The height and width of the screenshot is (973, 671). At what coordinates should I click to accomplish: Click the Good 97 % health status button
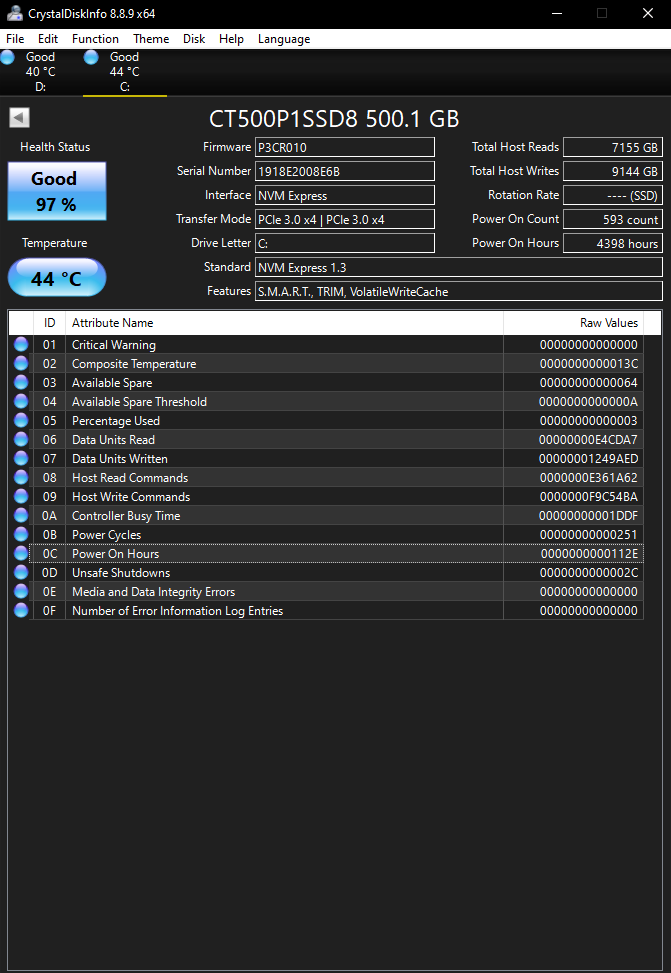(x=56, y=191)
